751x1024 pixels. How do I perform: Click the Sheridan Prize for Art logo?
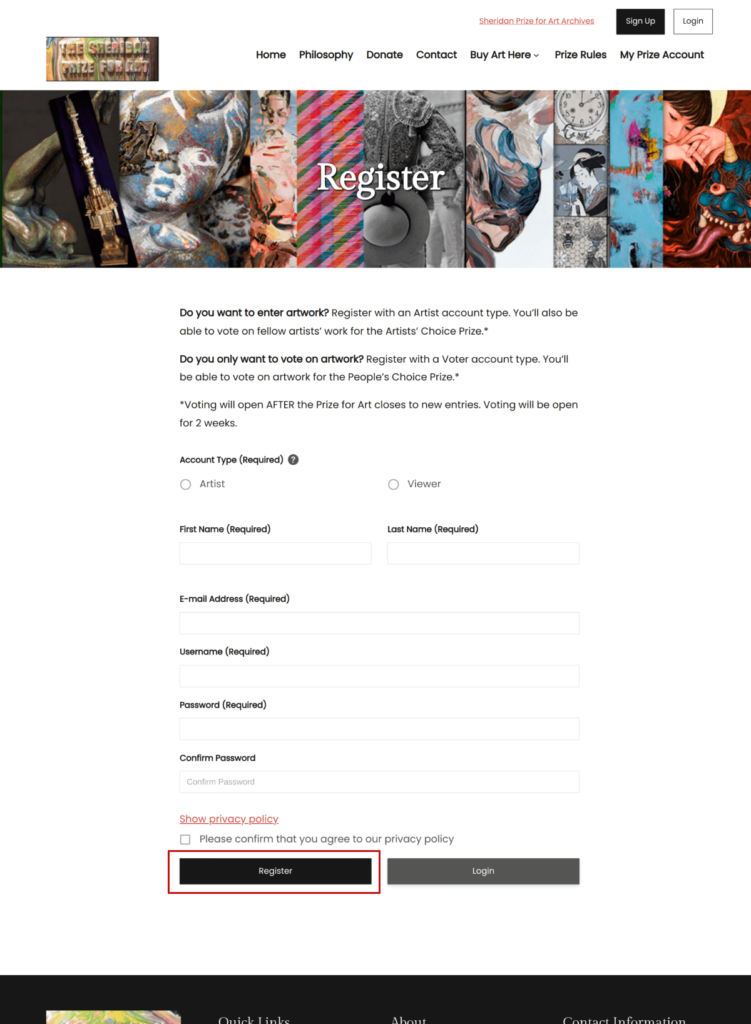tap(102, 59)
